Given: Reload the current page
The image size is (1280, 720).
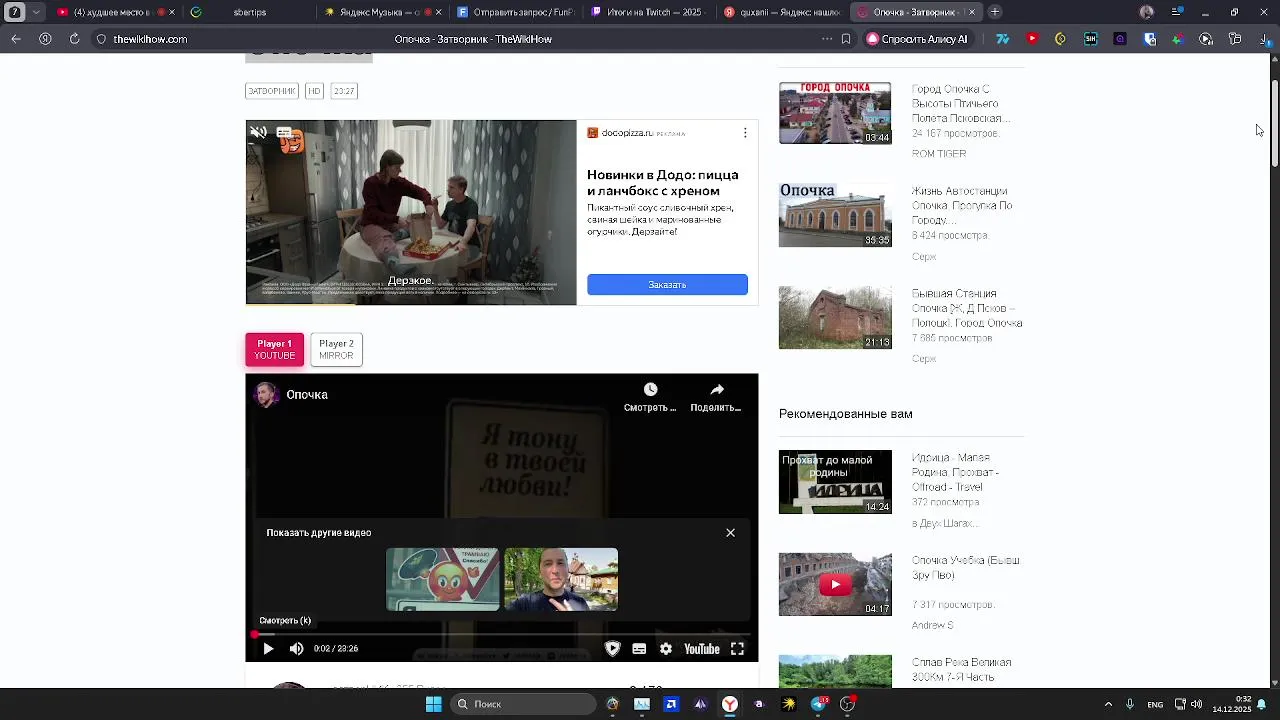Looking at the screenshot, I should [x=74, y=39].
